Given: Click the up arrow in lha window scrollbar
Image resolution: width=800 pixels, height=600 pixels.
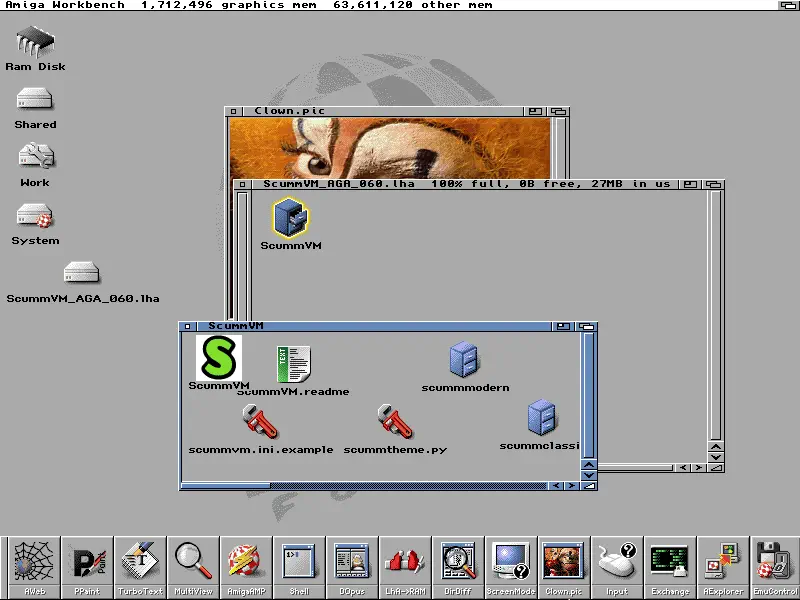Looking at the screenshot, I should (716, 447).
